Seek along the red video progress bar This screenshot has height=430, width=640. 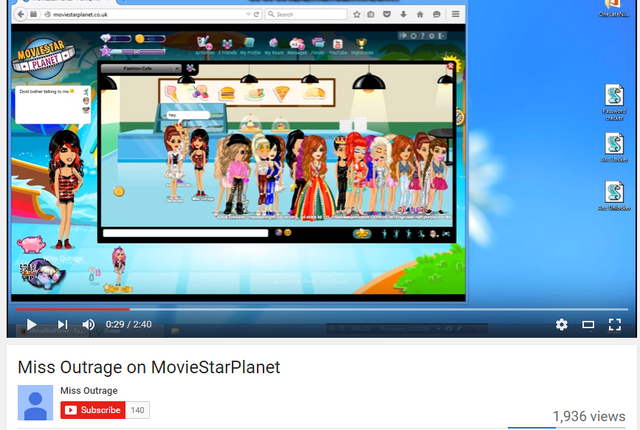[73, 309]
